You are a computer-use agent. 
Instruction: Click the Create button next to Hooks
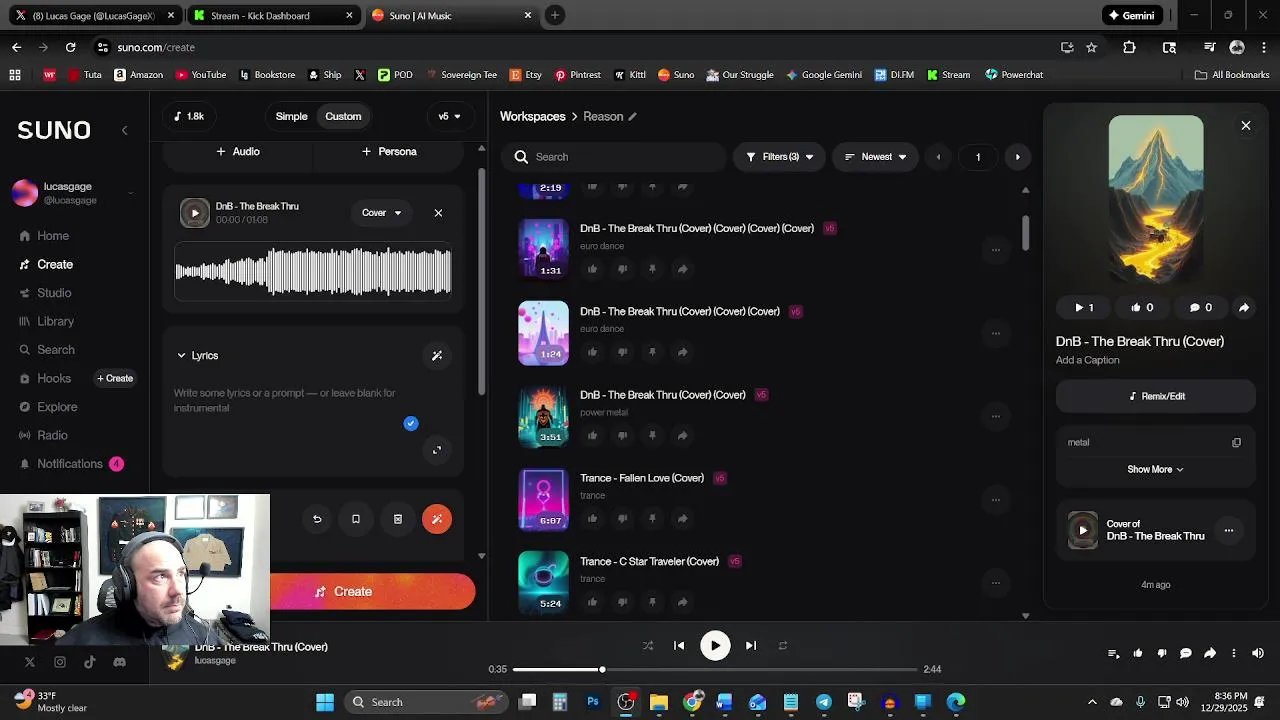point(115,378)
